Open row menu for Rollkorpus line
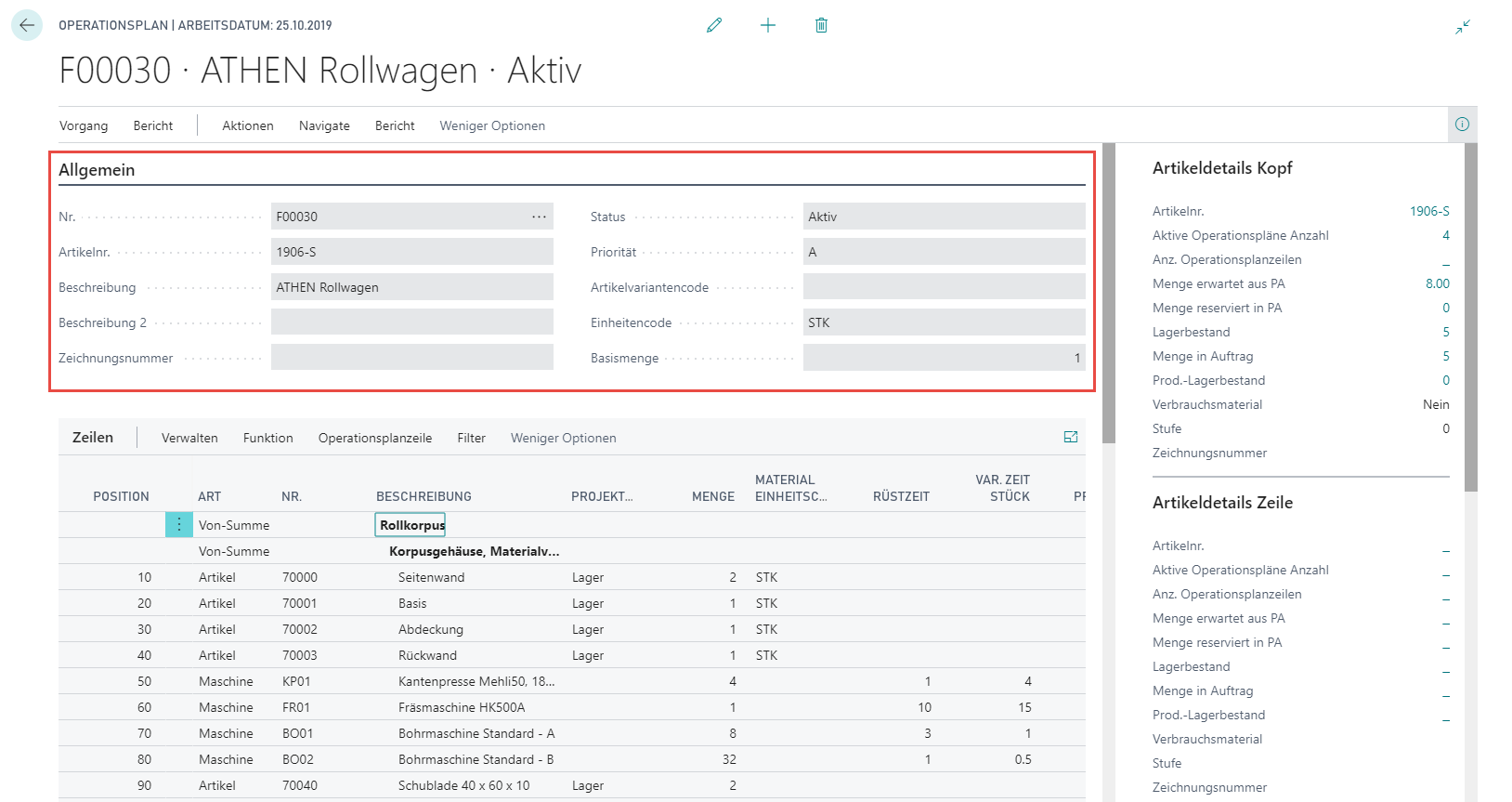 179,525
